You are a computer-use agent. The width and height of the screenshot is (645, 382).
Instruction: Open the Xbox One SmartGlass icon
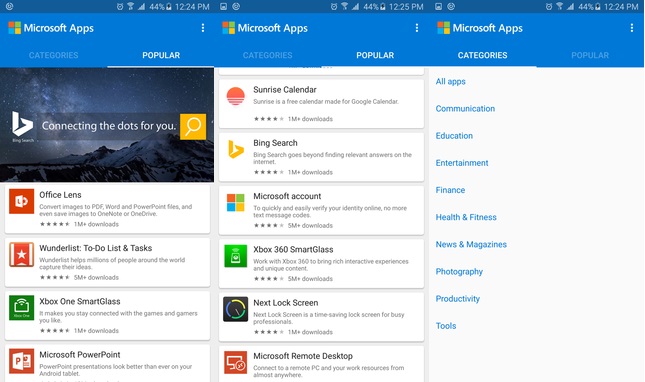21,308
